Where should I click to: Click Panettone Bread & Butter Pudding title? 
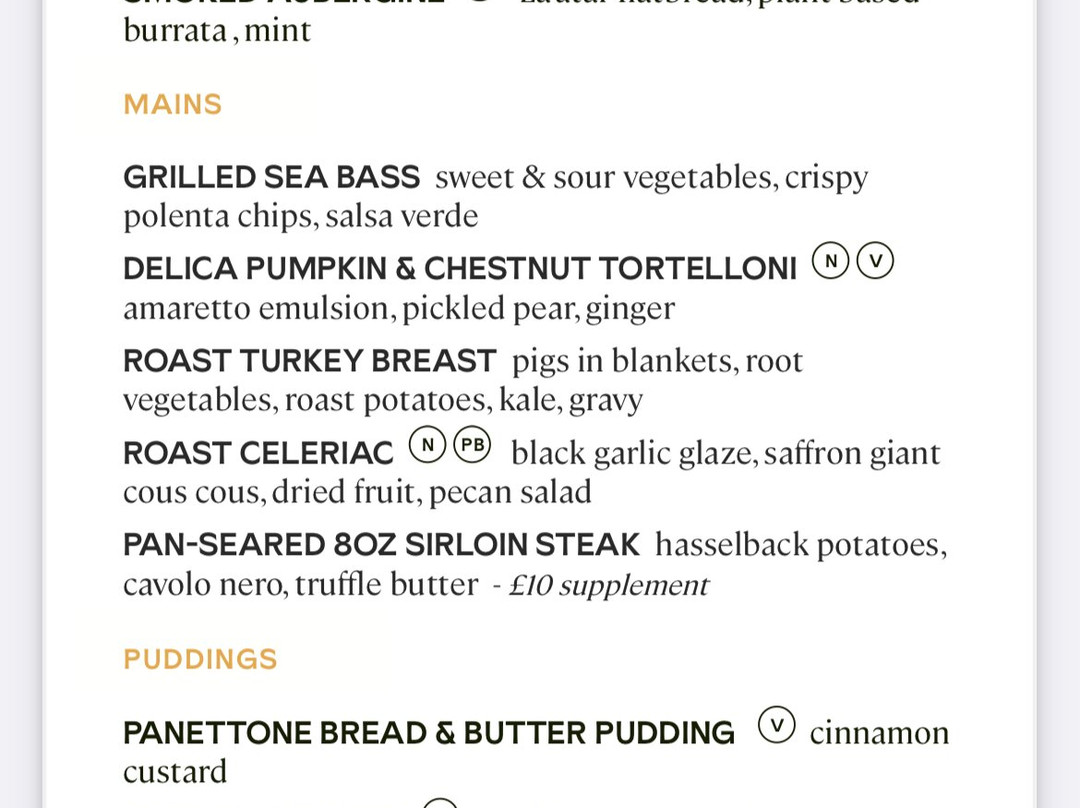point(429,733)
